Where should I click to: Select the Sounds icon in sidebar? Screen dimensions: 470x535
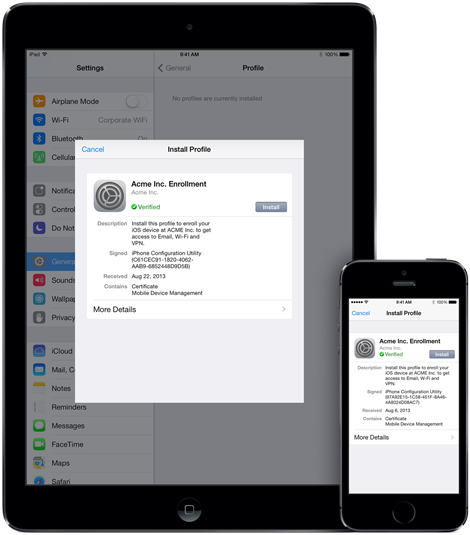point(39,280)
